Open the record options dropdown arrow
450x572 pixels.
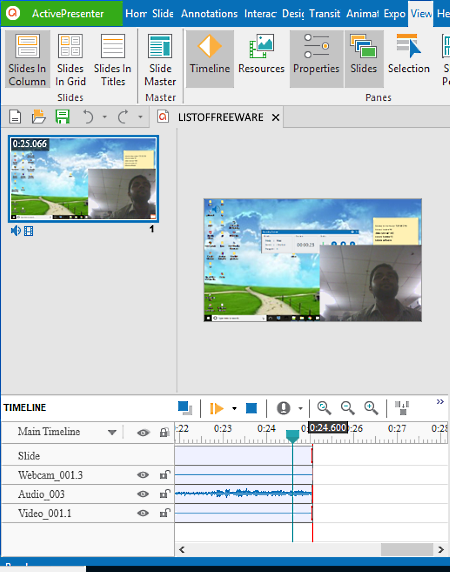tap(300, 408)
